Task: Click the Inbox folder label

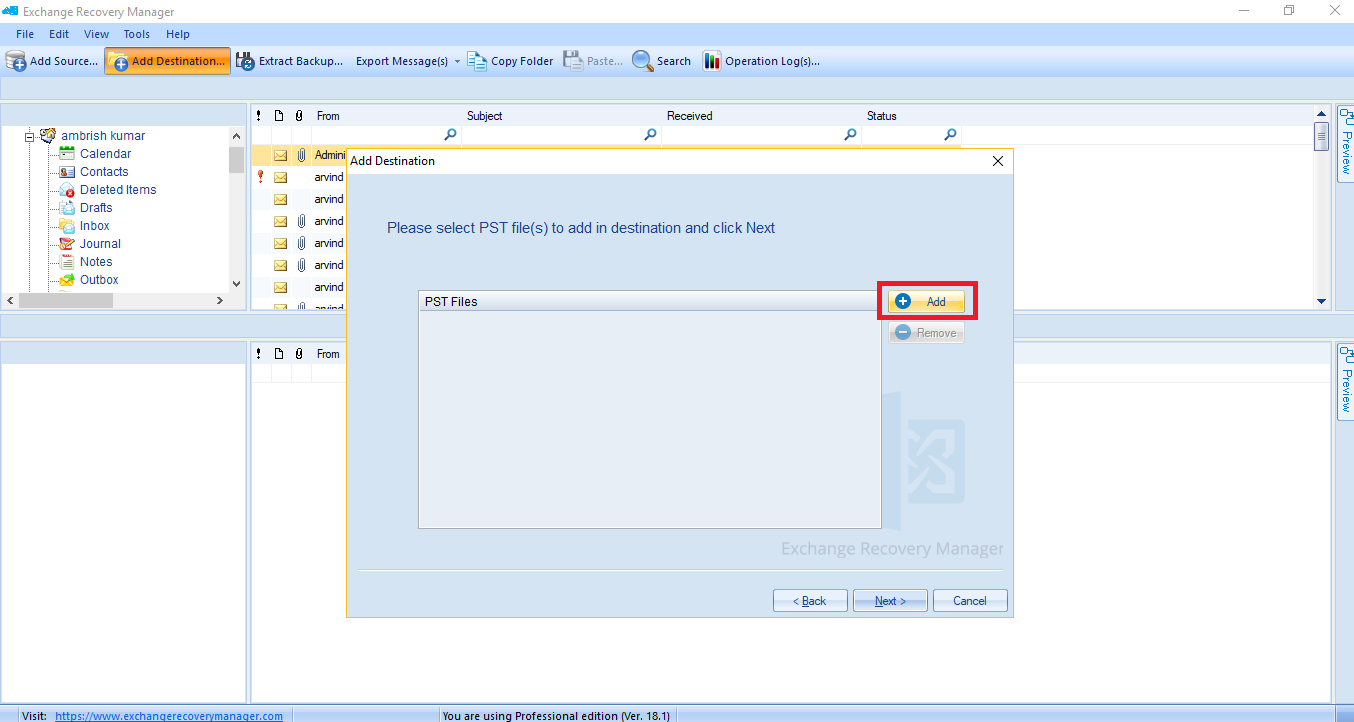Action: click(x=95, y=226)
